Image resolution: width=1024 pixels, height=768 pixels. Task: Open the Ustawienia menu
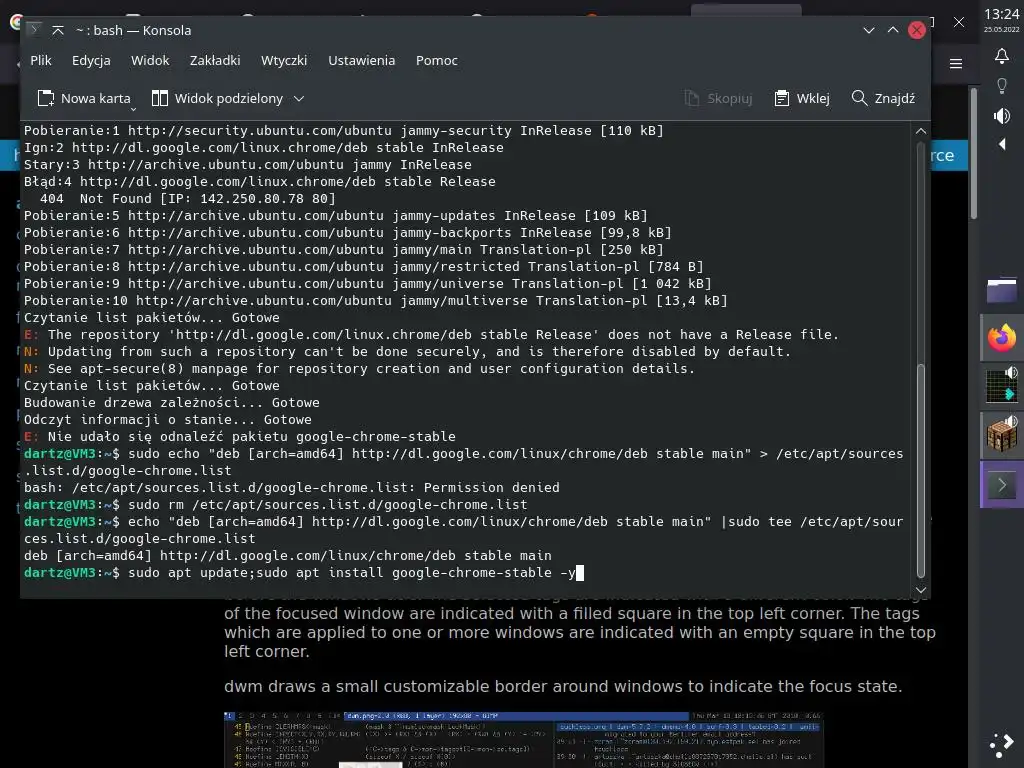coord(361,60)
